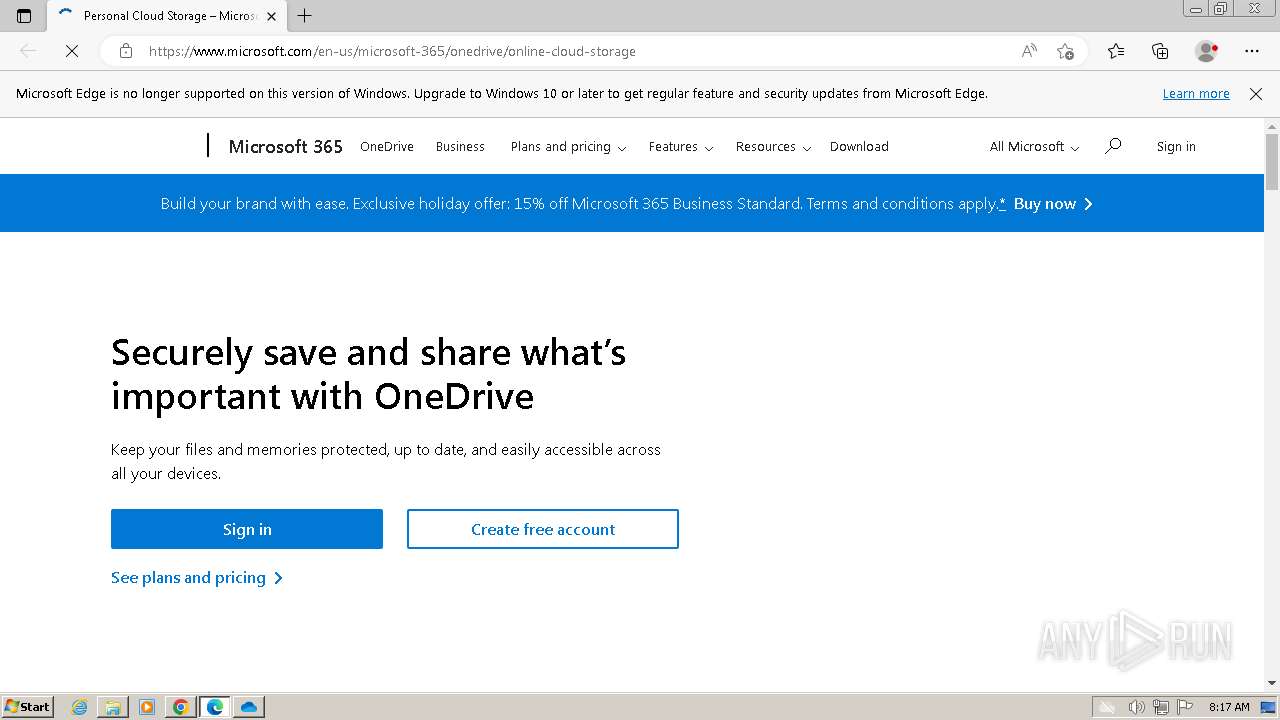Open the media player taskbar icon
The width and height of the screenshot is (1280, 720).
pyautogui.click(x=147, y=707)
